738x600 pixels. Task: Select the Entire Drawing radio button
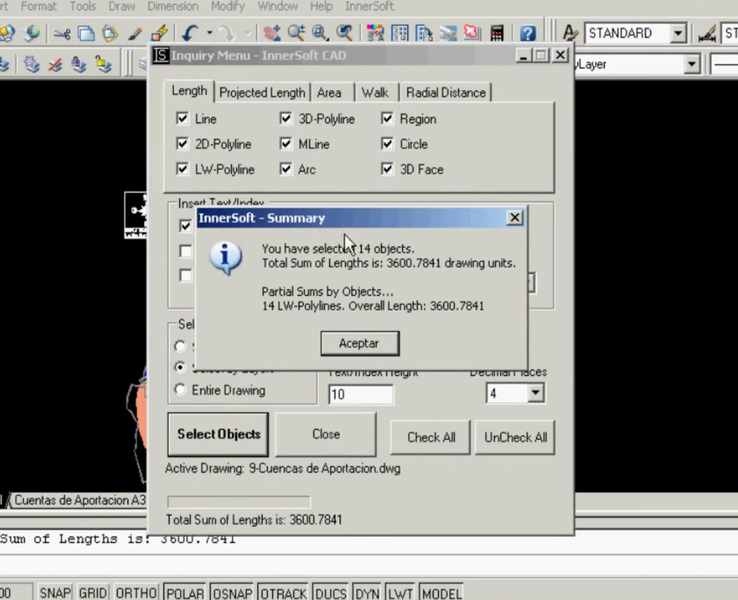[x=180, y=390]
